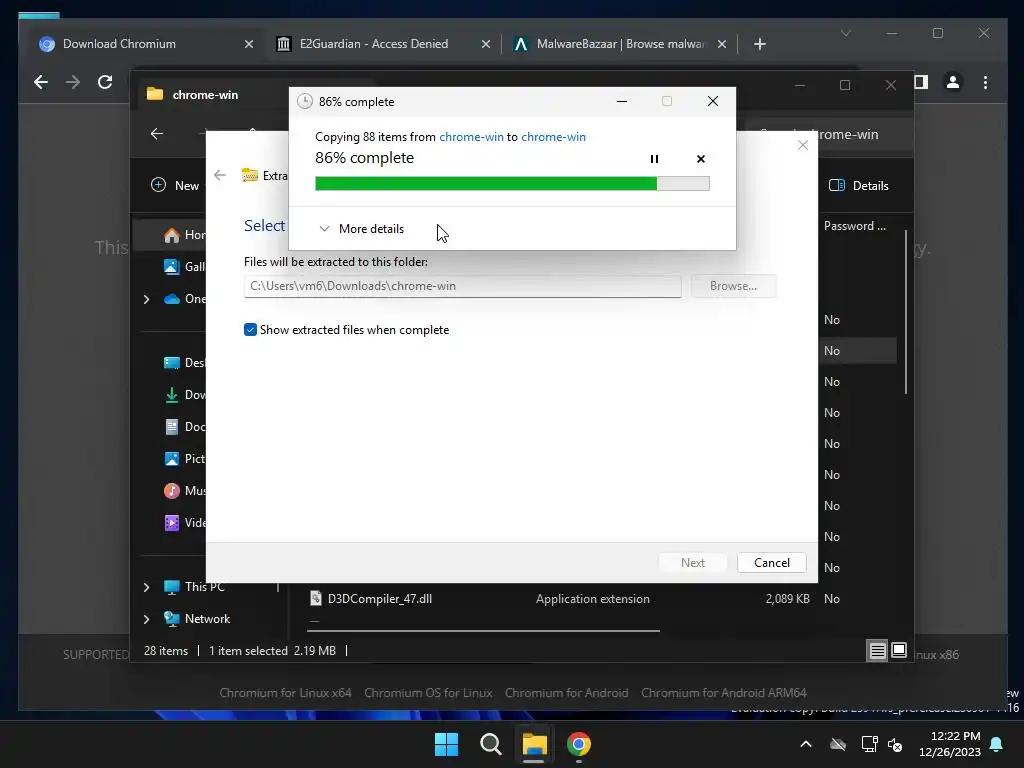Reload the browser page

tap(105, 82)
